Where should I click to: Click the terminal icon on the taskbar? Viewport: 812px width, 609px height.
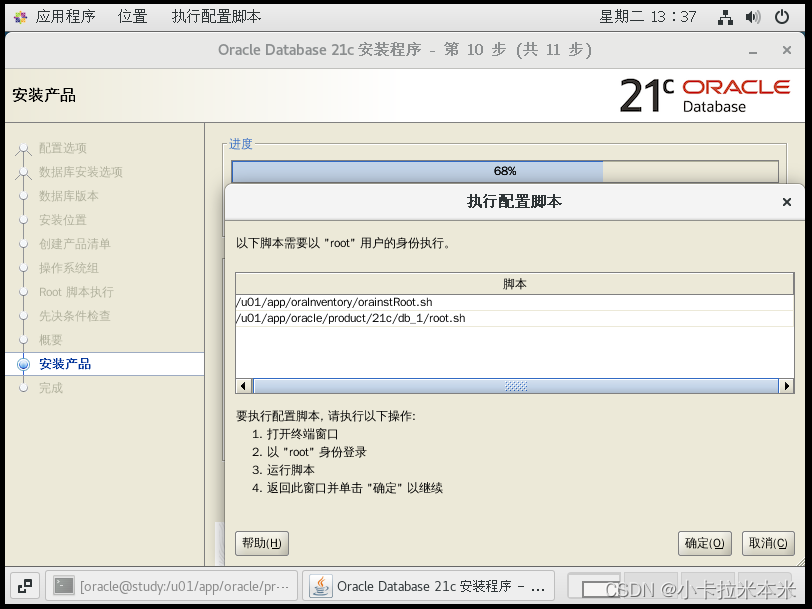62,585
